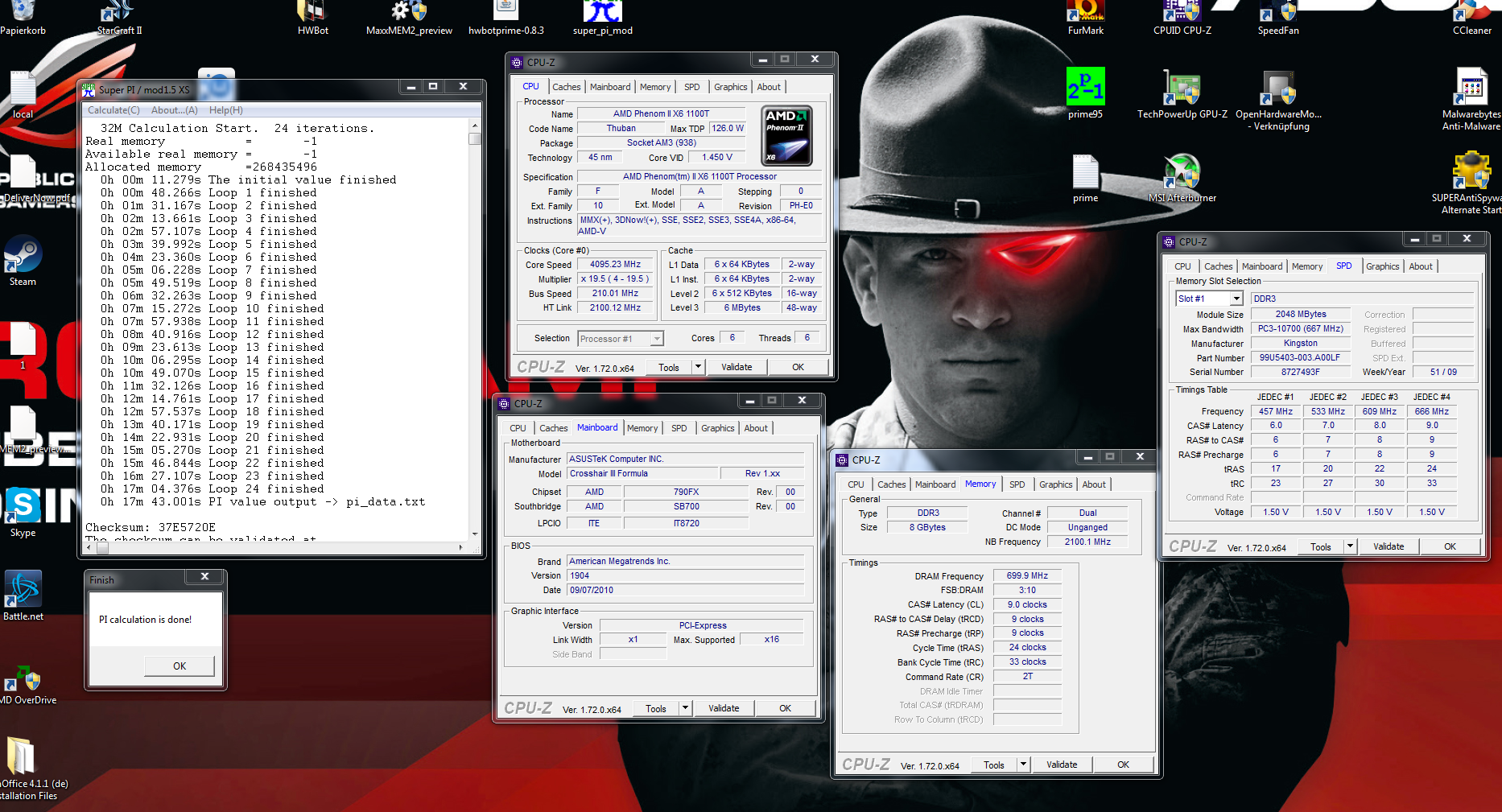Click Validate in the Memory CPU-Z window
This screenshot has width=1502, height=812.
(x=1062, y=765)
